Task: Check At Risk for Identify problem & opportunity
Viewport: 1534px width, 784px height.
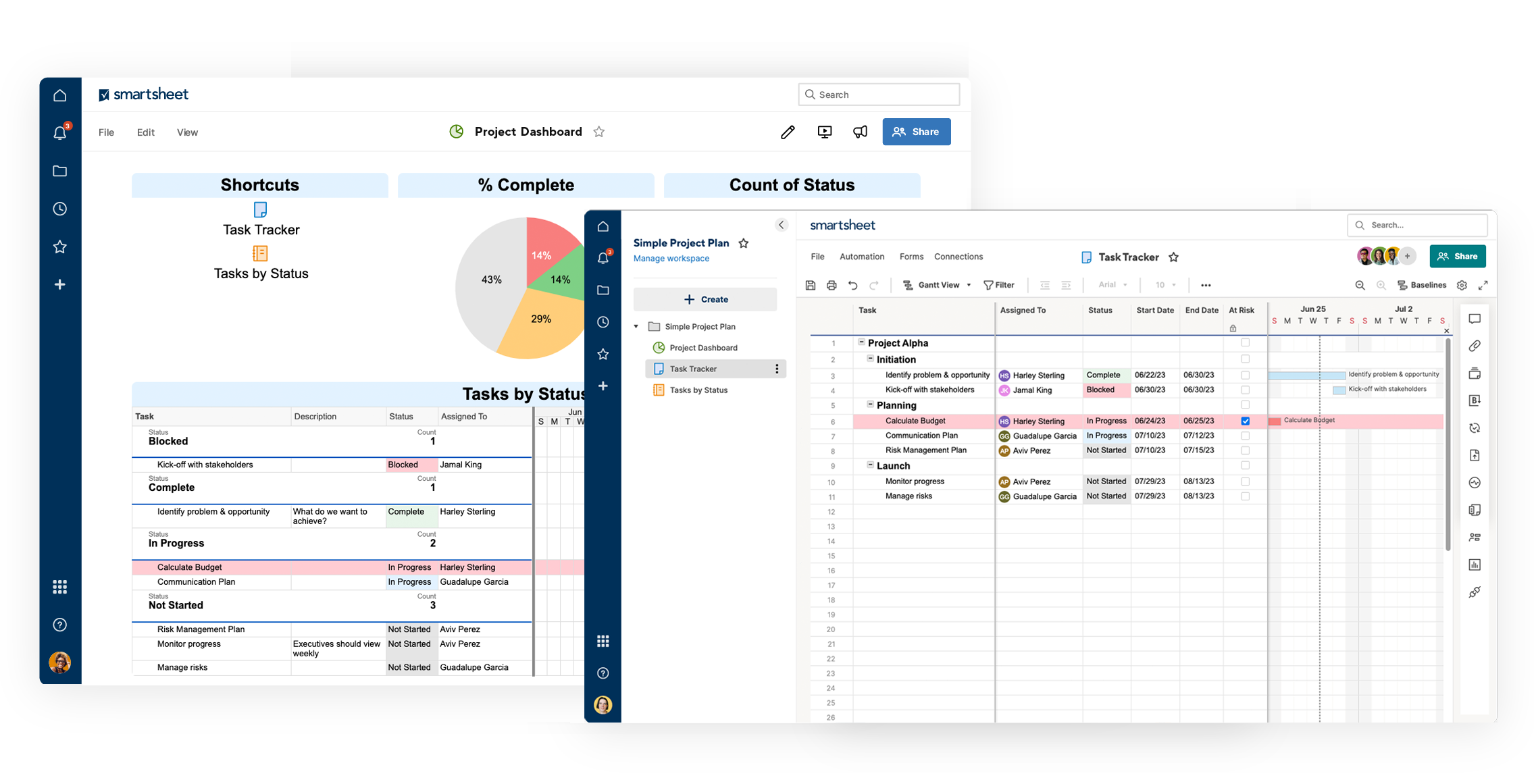Action: click(x=1245, y=375)
